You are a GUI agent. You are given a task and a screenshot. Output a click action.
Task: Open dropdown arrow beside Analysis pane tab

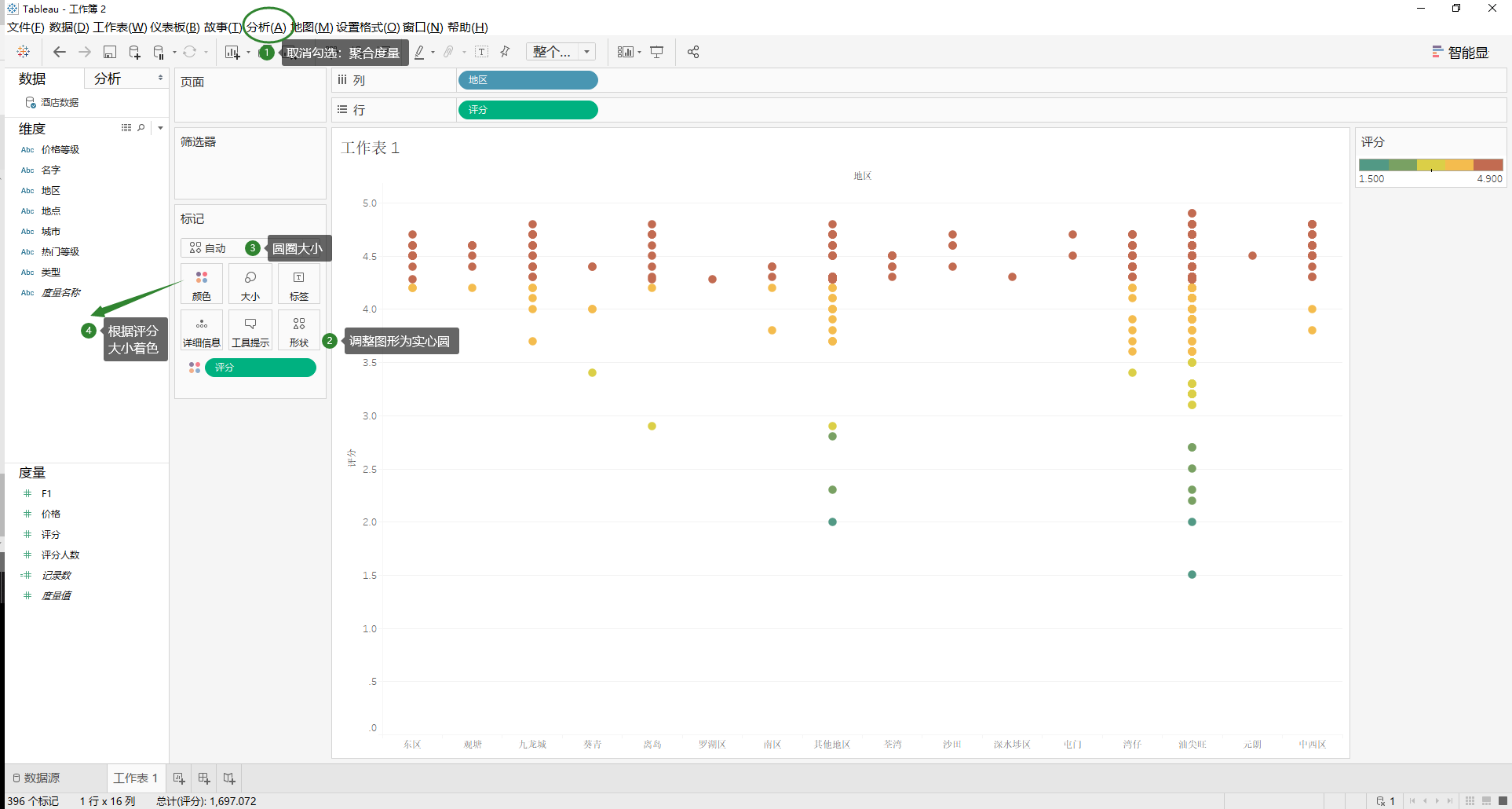click(160, 78)
